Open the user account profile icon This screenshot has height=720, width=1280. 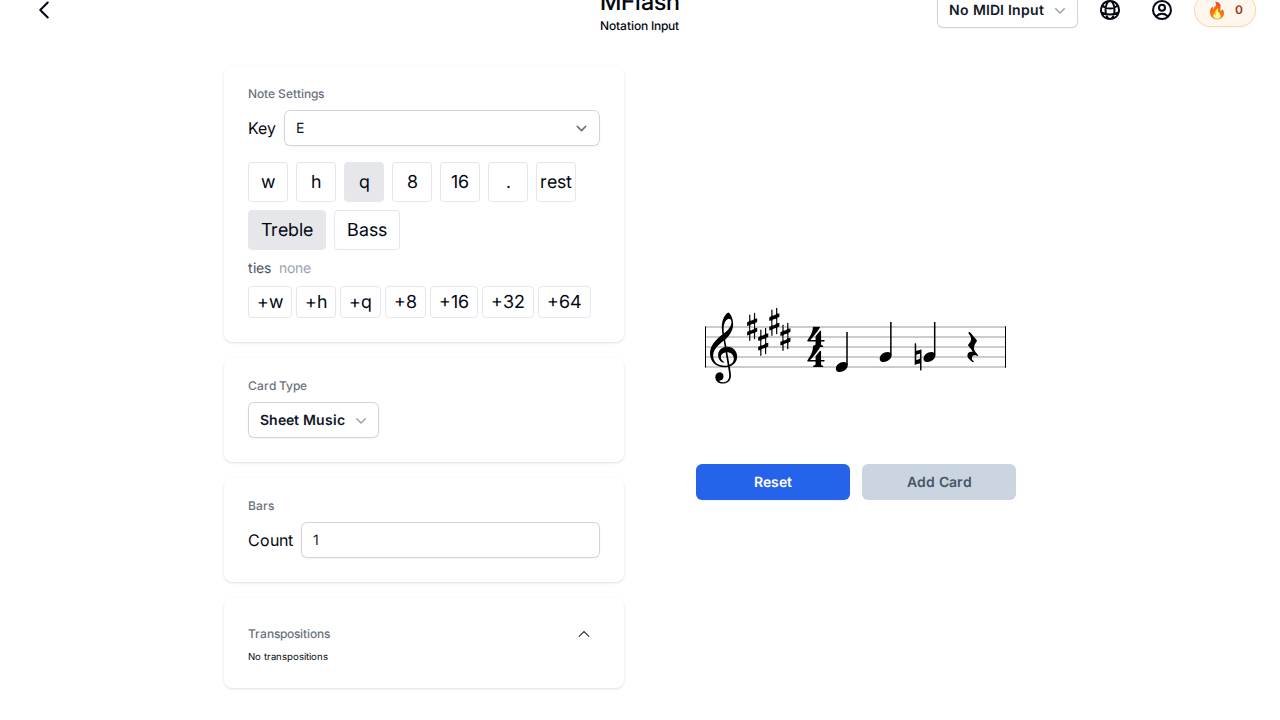1162,11
